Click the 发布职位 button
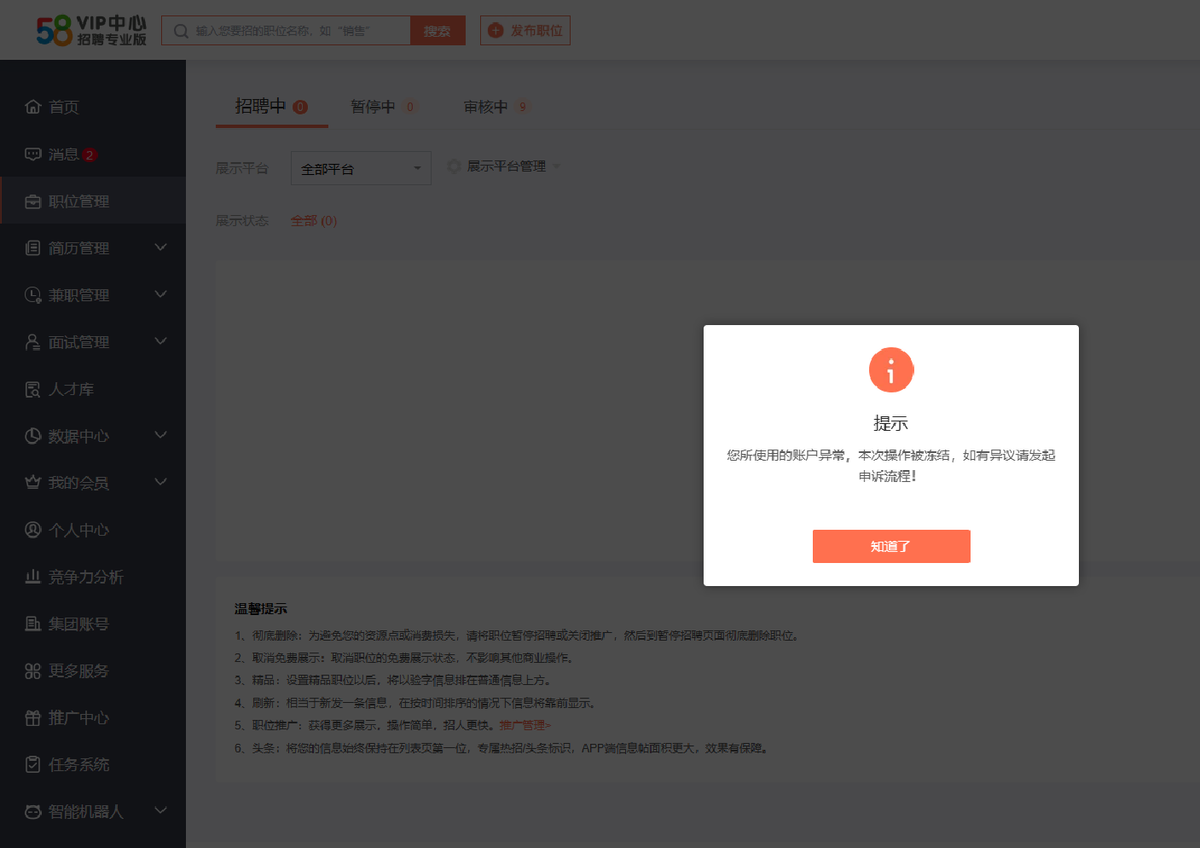 (x=525, y=31)
